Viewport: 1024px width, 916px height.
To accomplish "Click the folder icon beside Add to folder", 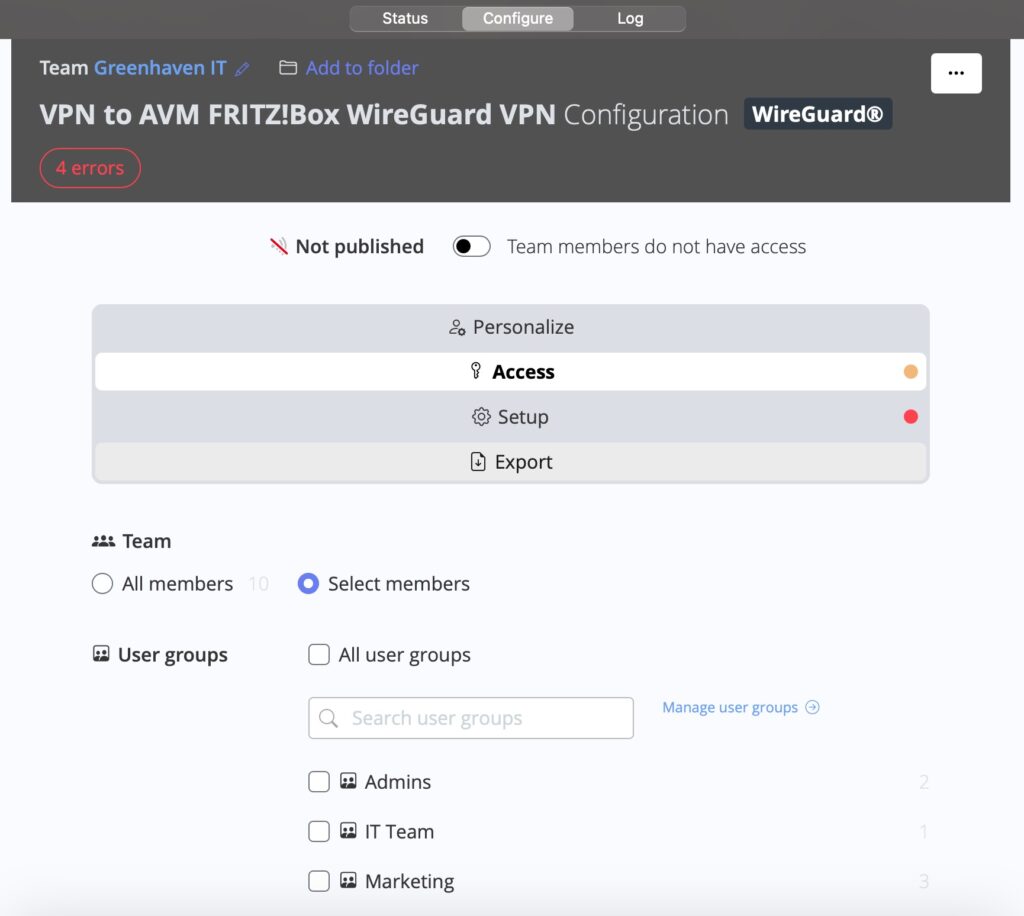I will (288, 68).
